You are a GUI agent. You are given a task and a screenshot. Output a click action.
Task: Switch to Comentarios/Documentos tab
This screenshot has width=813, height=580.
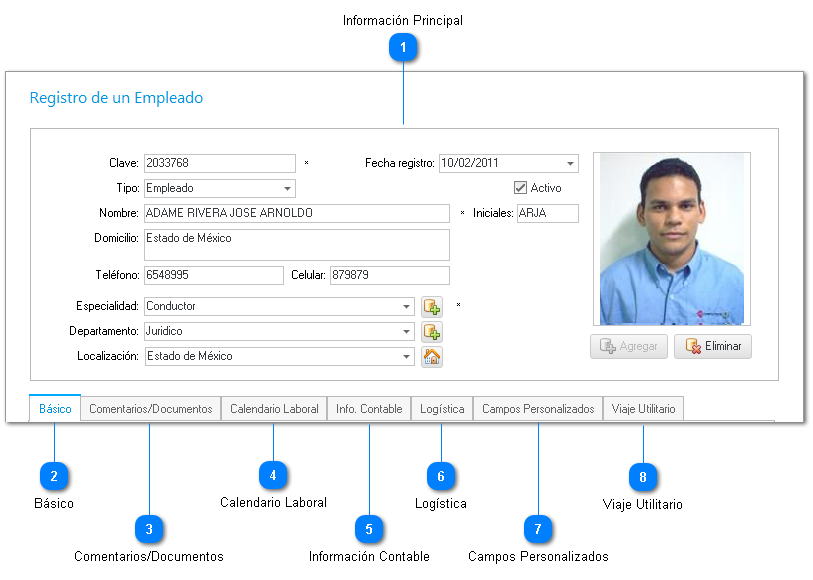pyautogui.click(x=151, y=409)
